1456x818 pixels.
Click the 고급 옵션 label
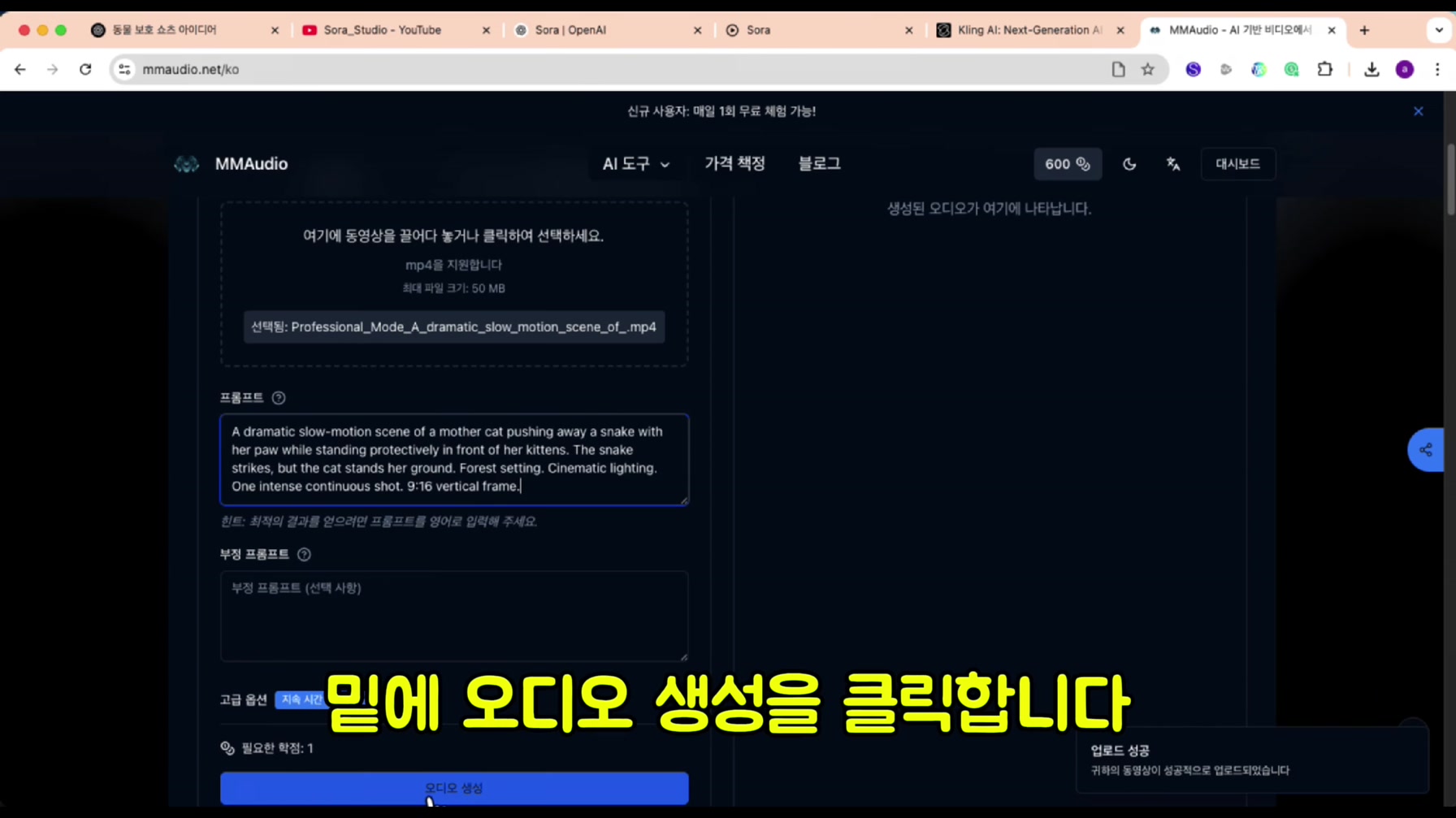pyautogui.click(x=244, y=699)
